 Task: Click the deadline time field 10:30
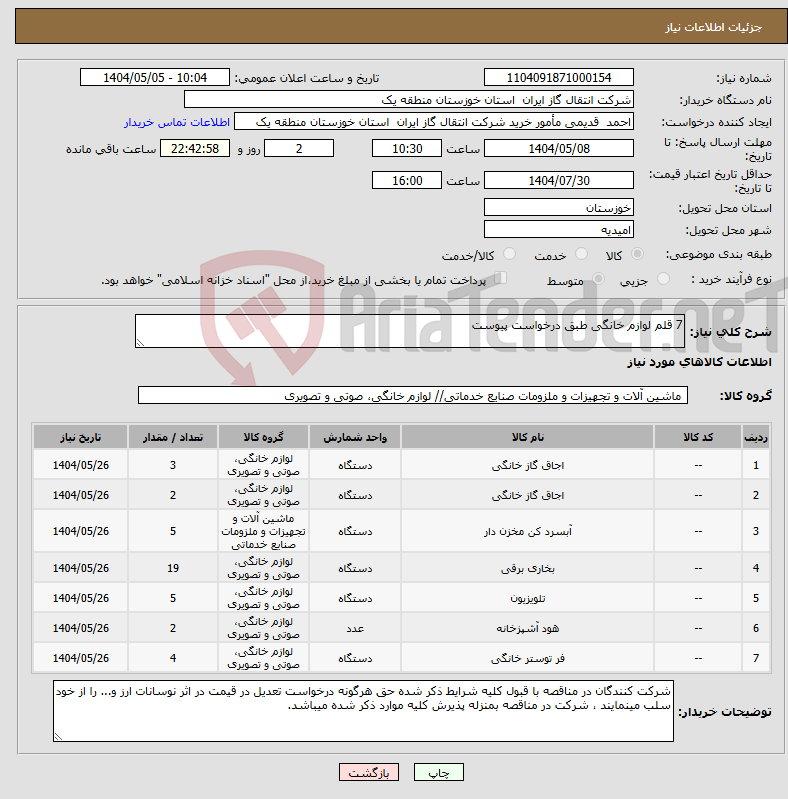click(x=407, y=148)
